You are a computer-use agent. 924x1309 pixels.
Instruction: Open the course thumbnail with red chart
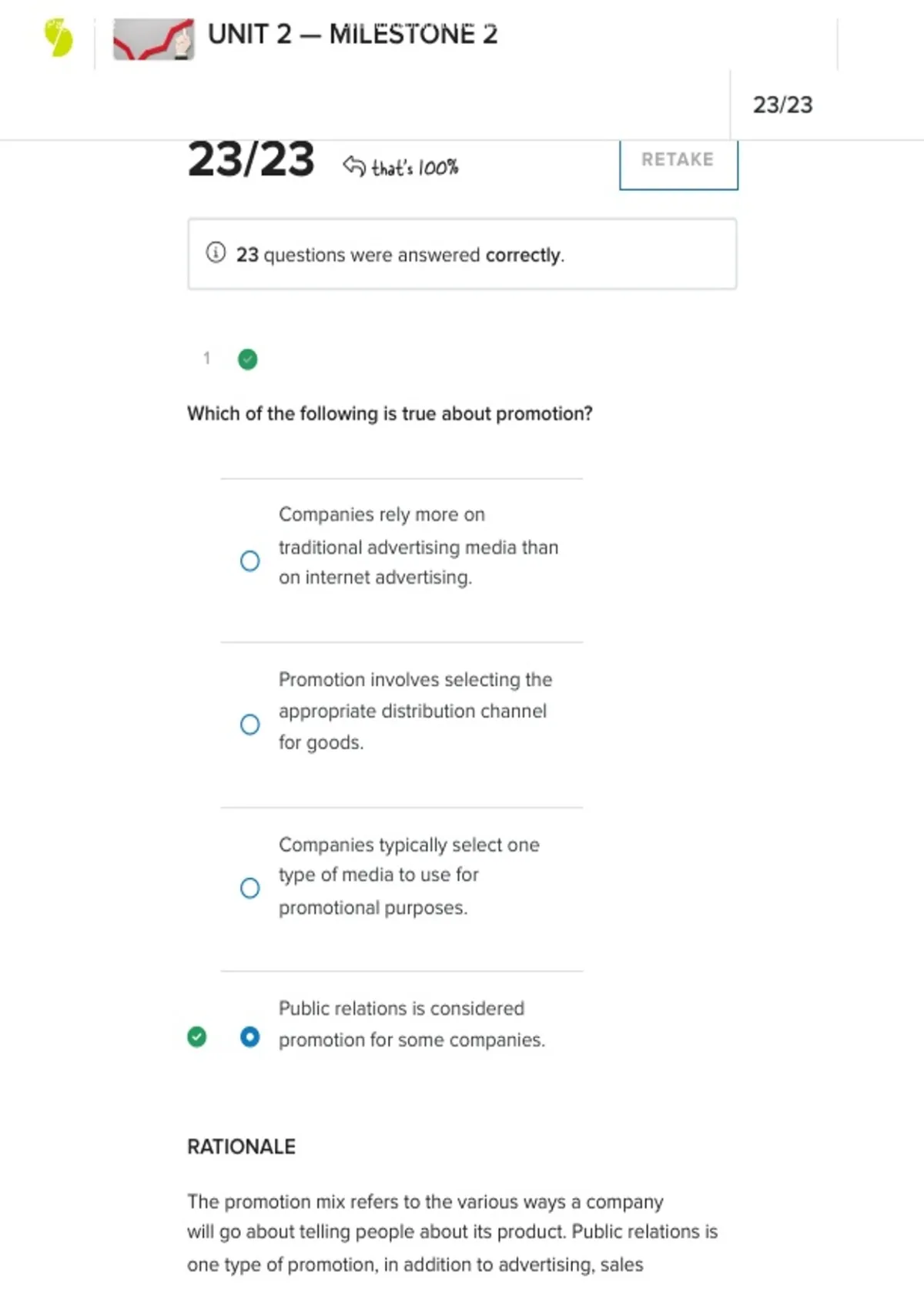153,39
